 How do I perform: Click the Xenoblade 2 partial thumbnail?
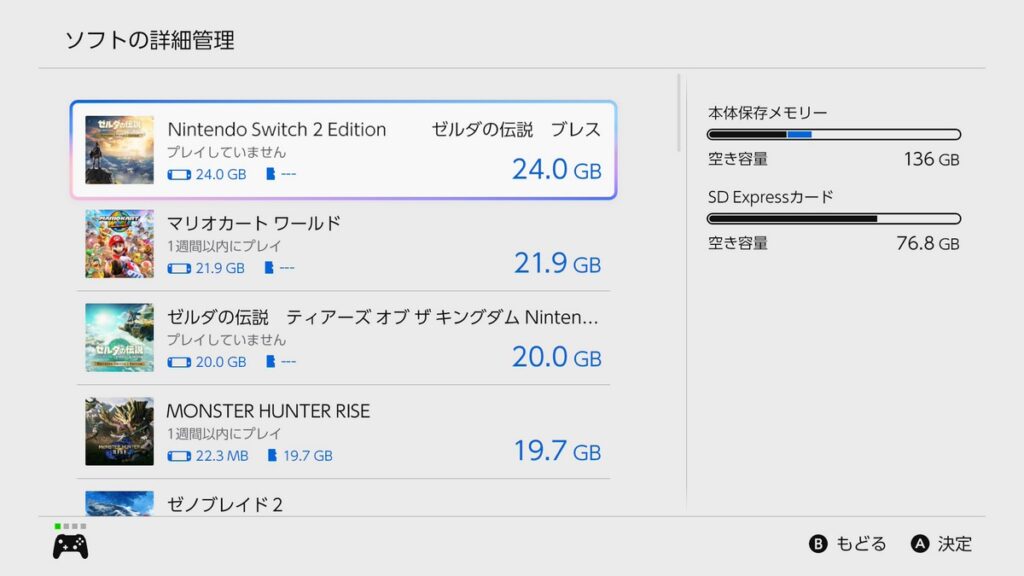tap(120, 504)
